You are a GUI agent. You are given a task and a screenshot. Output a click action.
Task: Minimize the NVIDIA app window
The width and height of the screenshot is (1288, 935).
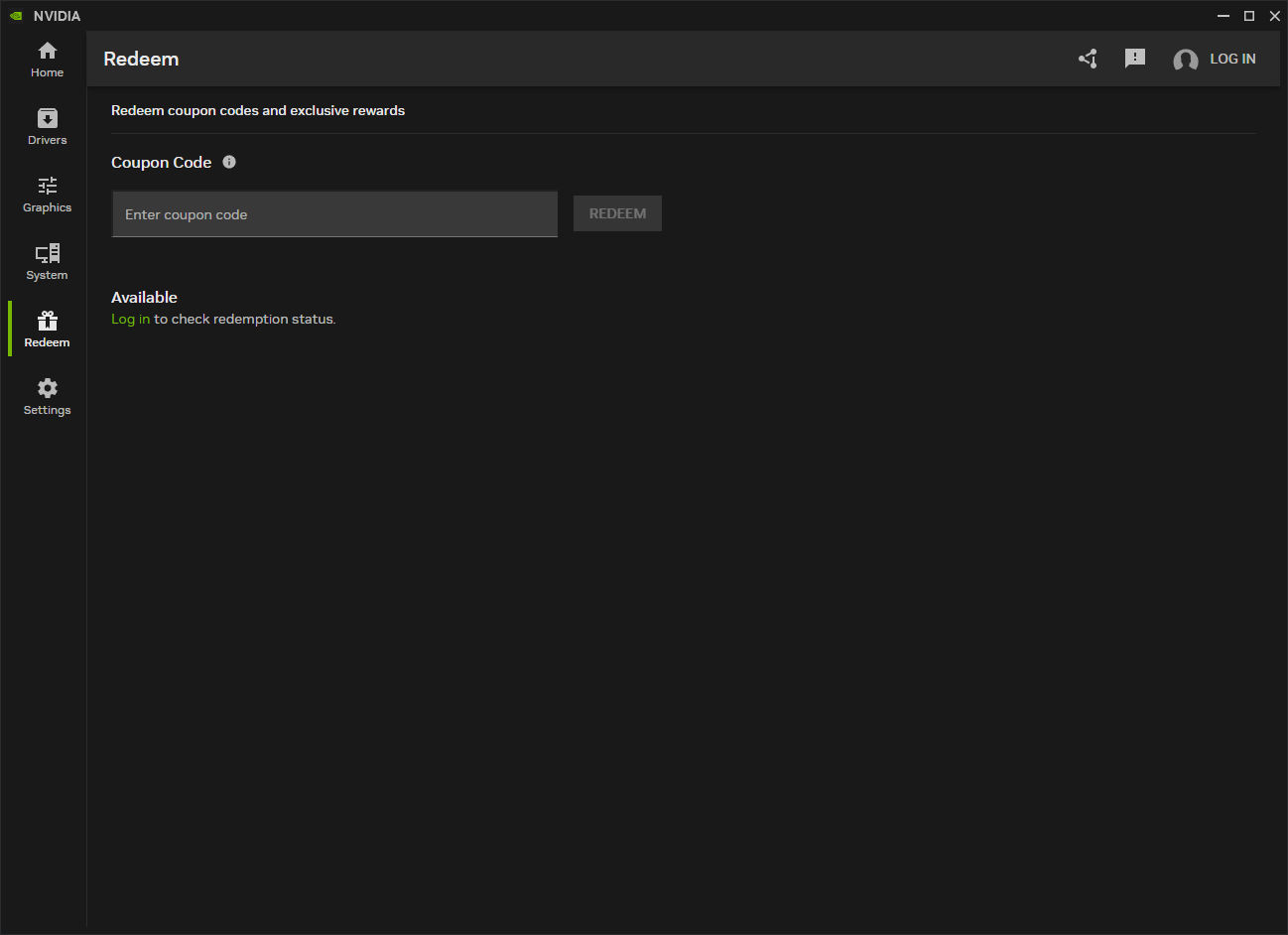coord(1224,16)
